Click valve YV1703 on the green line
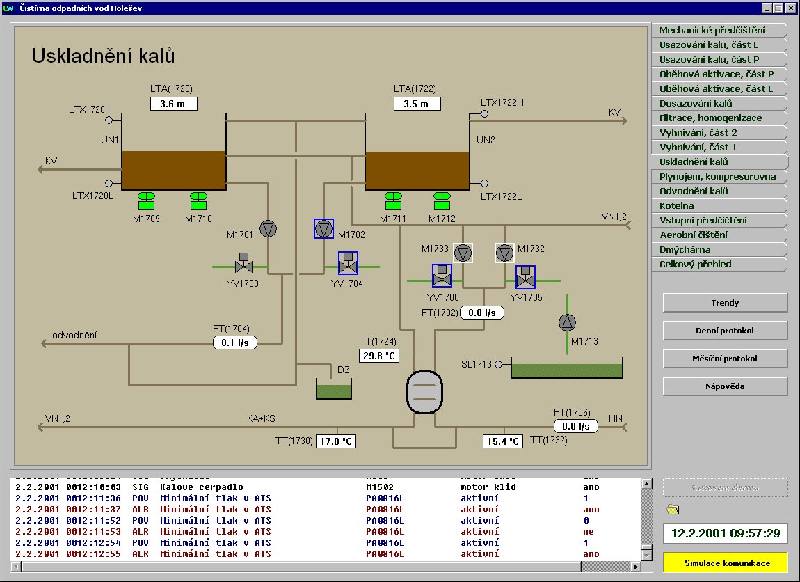800x582 pixels. (x=241, y=265)
